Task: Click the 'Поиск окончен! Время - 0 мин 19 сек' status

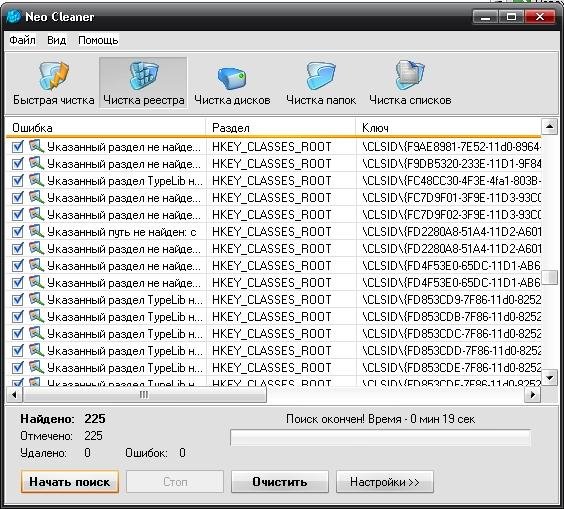Action: [380, 419]
